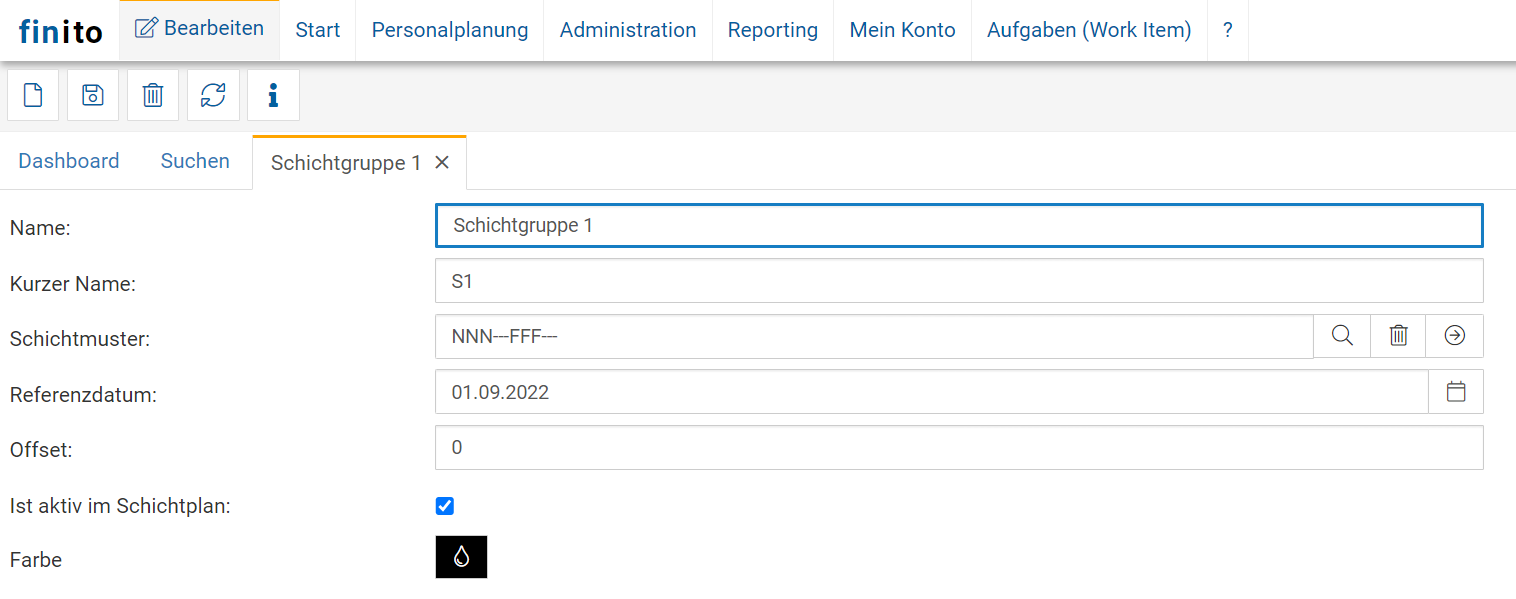1516x599 pixels.
Task: Save the shift group with disk icon
Action: coord(93,95)
